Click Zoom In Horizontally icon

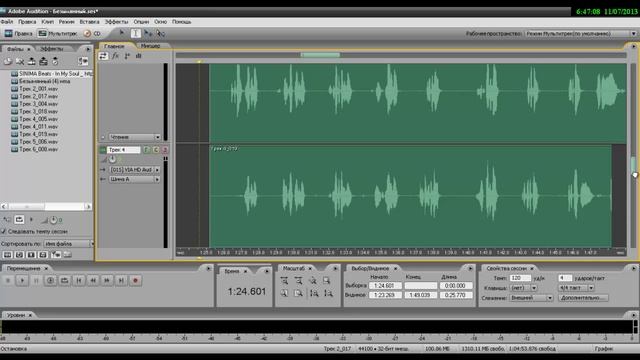pyautogui.click(x=284, y=281)
